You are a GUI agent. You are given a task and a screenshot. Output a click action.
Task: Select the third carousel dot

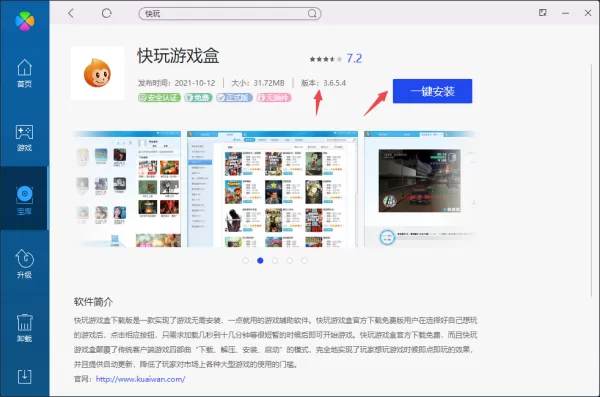click(275, 261)
